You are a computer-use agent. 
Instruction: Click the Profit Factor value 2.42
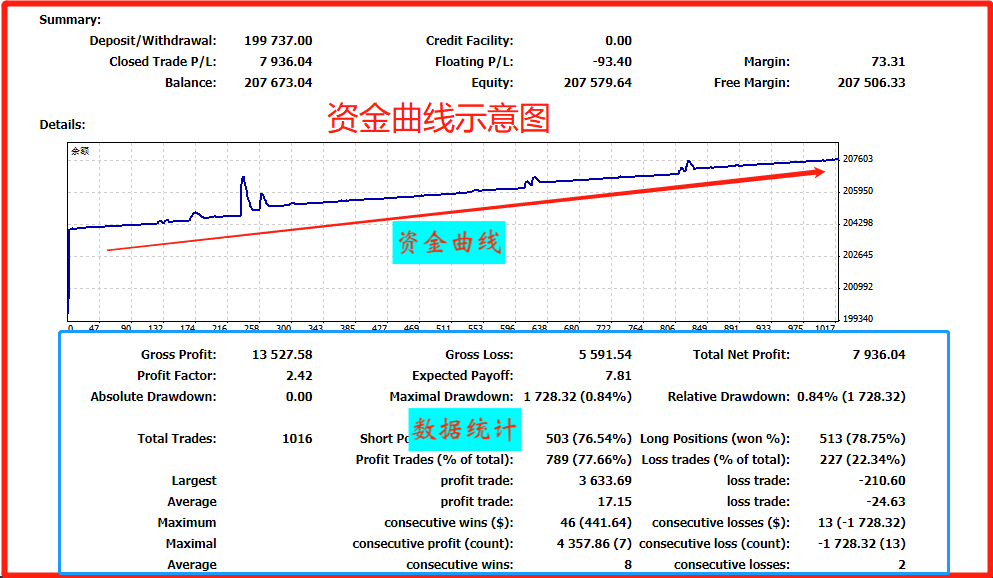(x=298, y=376)
